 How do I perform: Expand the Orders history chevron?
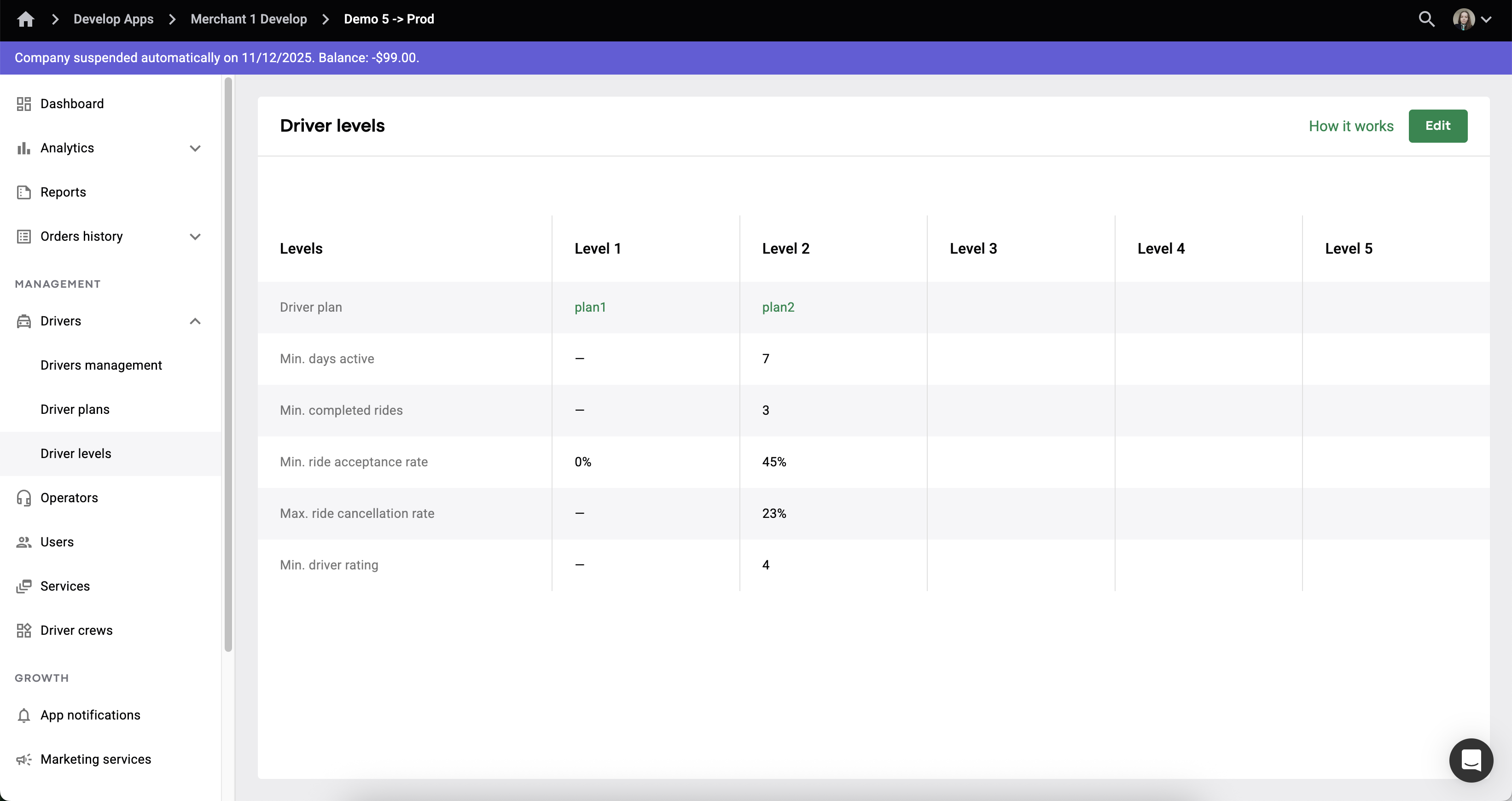(x=196, y=237)
